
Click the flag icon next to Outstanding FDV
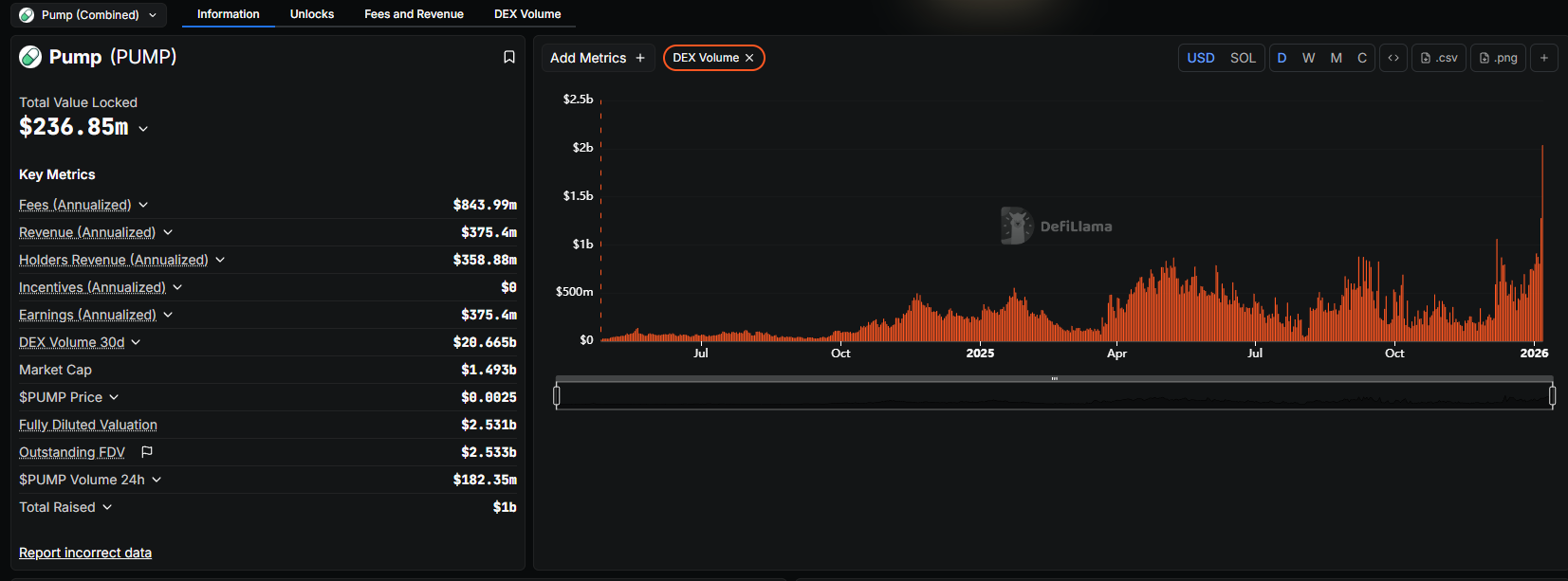tap(147, 452)
